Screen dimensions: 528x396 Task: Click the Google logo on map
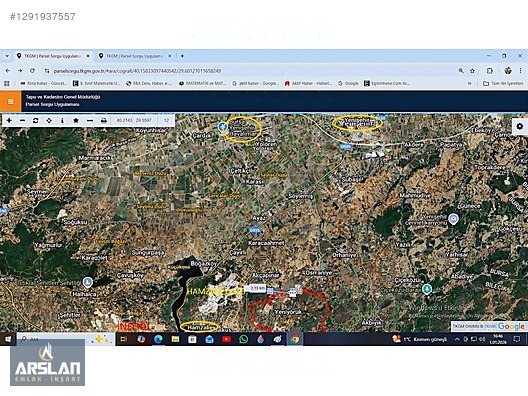coord(512,326)
